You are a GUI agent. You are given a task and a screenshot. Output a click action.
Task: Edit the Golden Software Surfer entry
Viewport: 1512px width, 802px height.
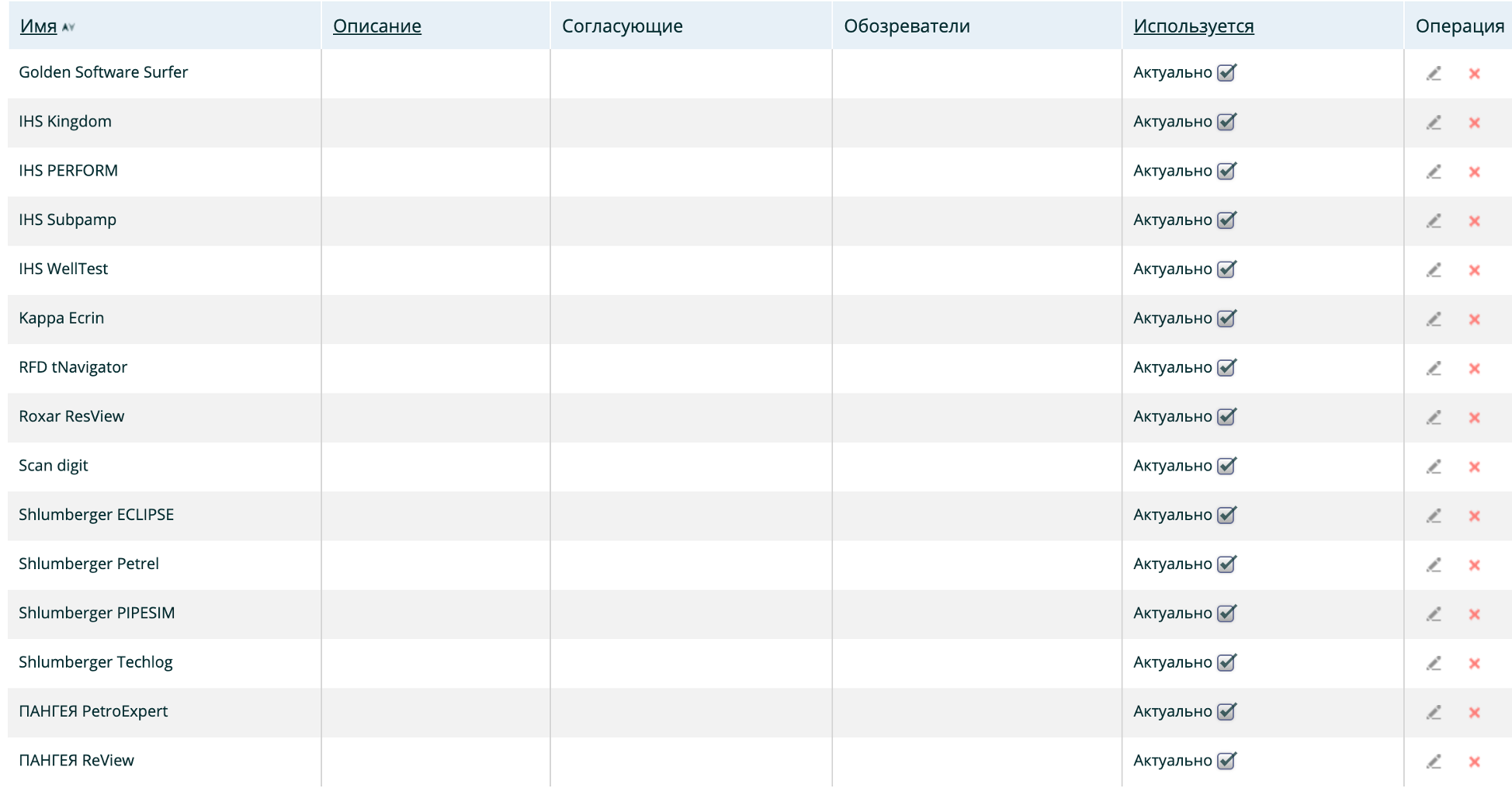[1434, 73]
